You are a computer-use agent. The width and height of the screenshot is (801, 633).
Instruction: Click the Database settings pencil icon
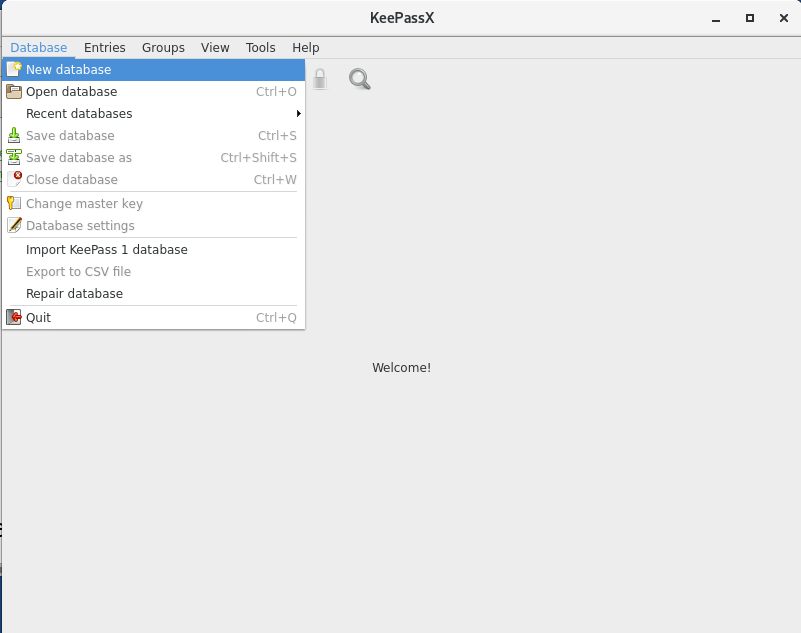click(14, 225)
